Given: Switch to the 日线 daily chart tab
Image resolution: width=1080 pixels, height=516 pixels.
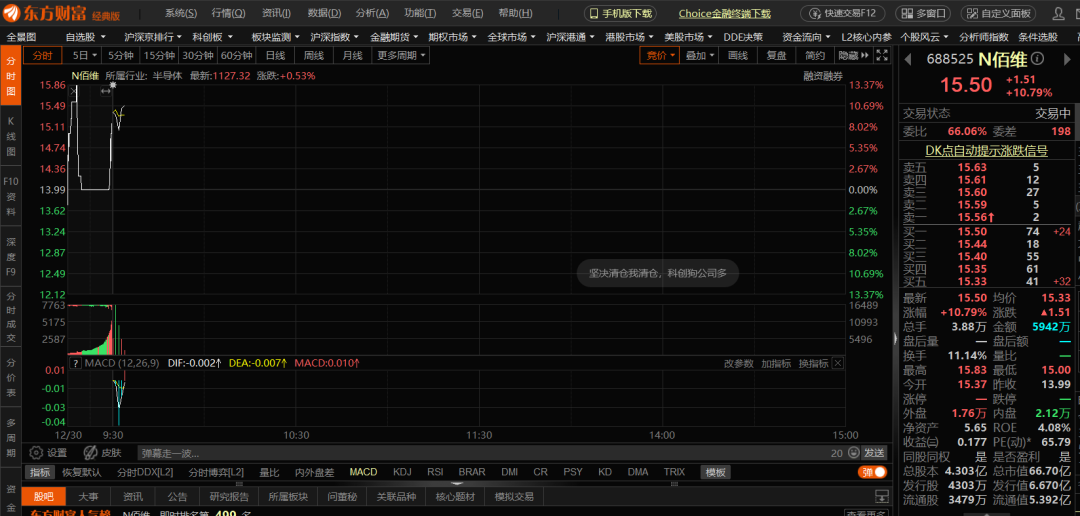Looking at the screenshot, I should 276,56.
